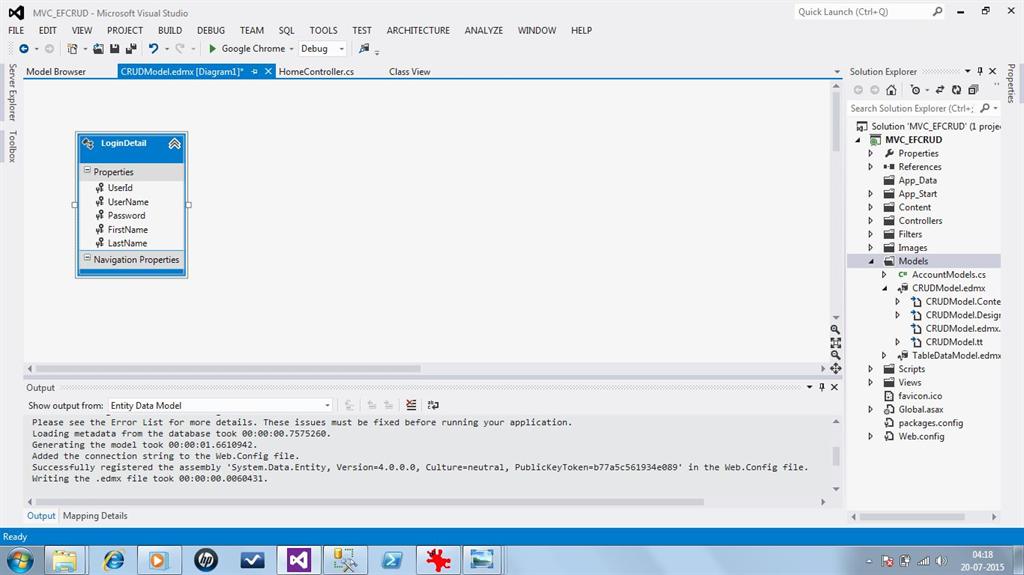
Task: Collapse the Properties section of LoginDetail
Action: click(87, 171)
